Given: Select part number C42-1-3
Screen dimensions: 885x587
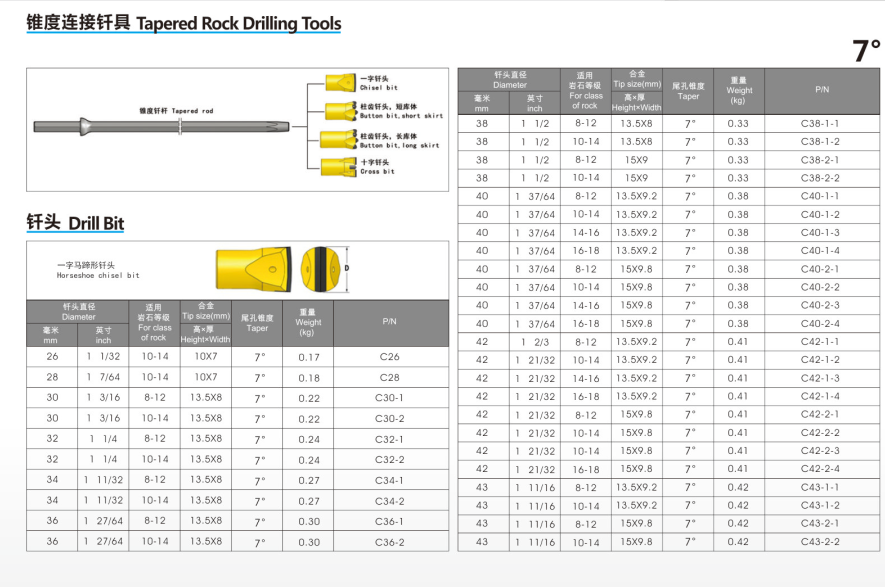Looking at the screenshot, I should click(820, 378).
